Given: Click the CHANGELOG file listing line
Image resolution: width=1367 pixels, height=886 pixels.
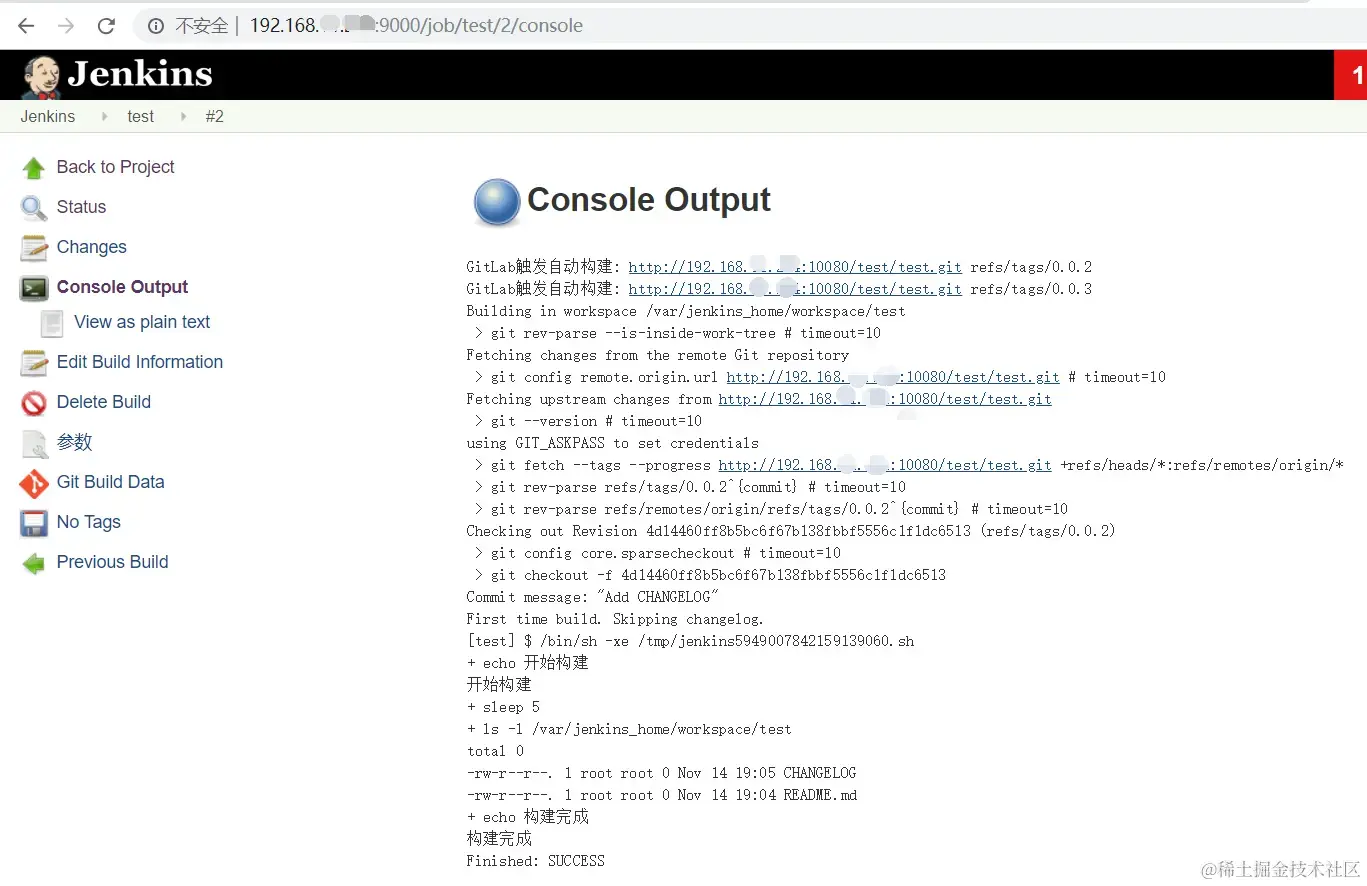Looking at the screenshot, I should click(x=661, y=773).
